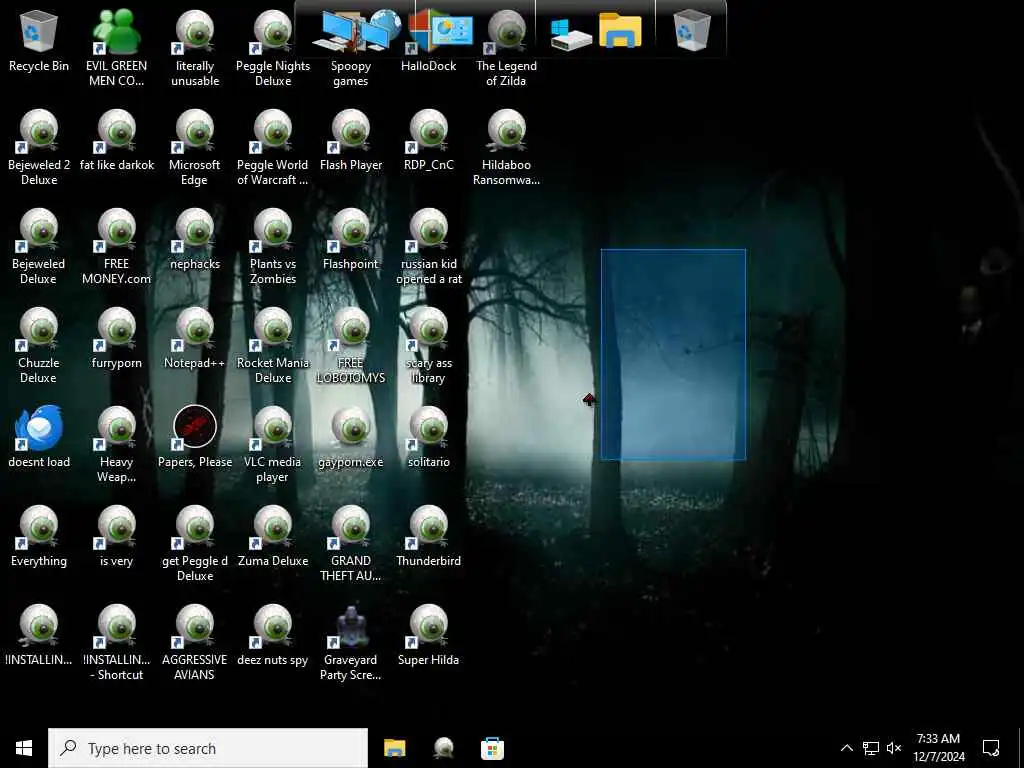This screenshot has width=1024, height=768.
Task: Open the notification Action Center icon
Action: point(991,748)
